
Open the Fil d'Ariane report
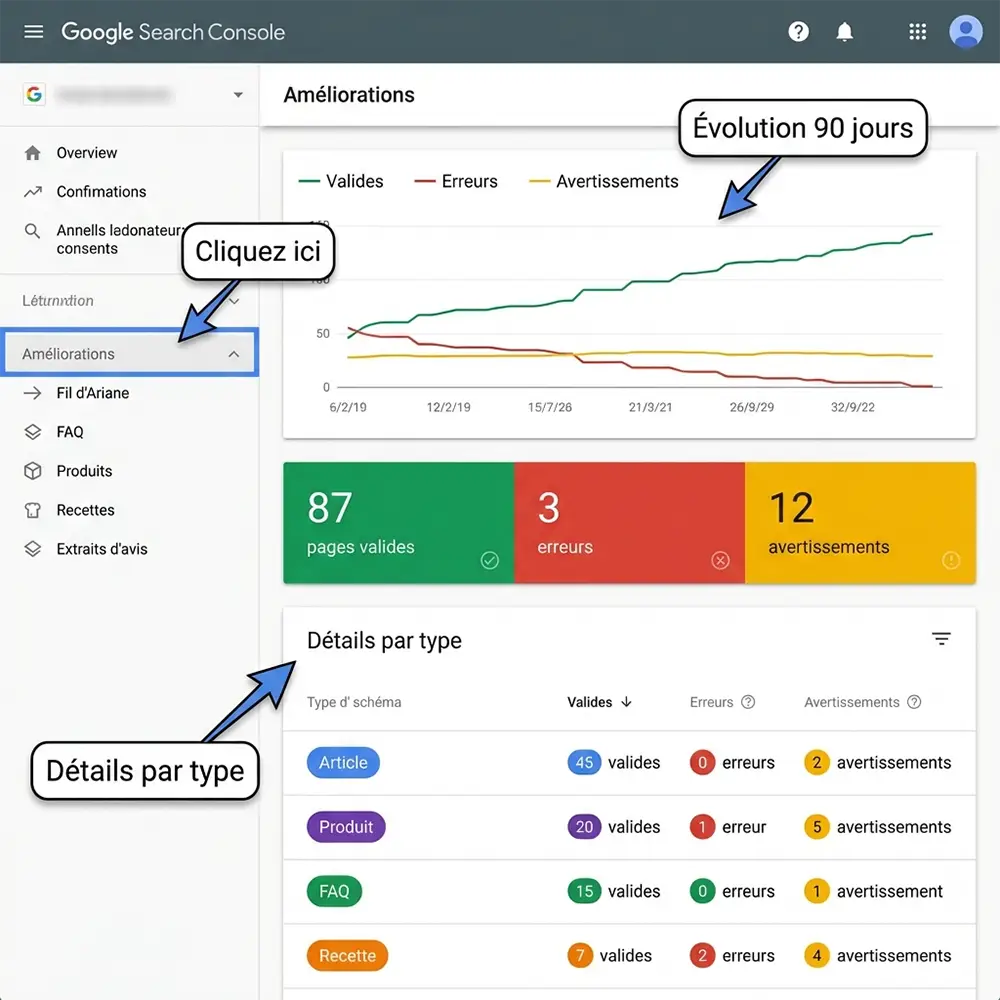tap(94, 393)
